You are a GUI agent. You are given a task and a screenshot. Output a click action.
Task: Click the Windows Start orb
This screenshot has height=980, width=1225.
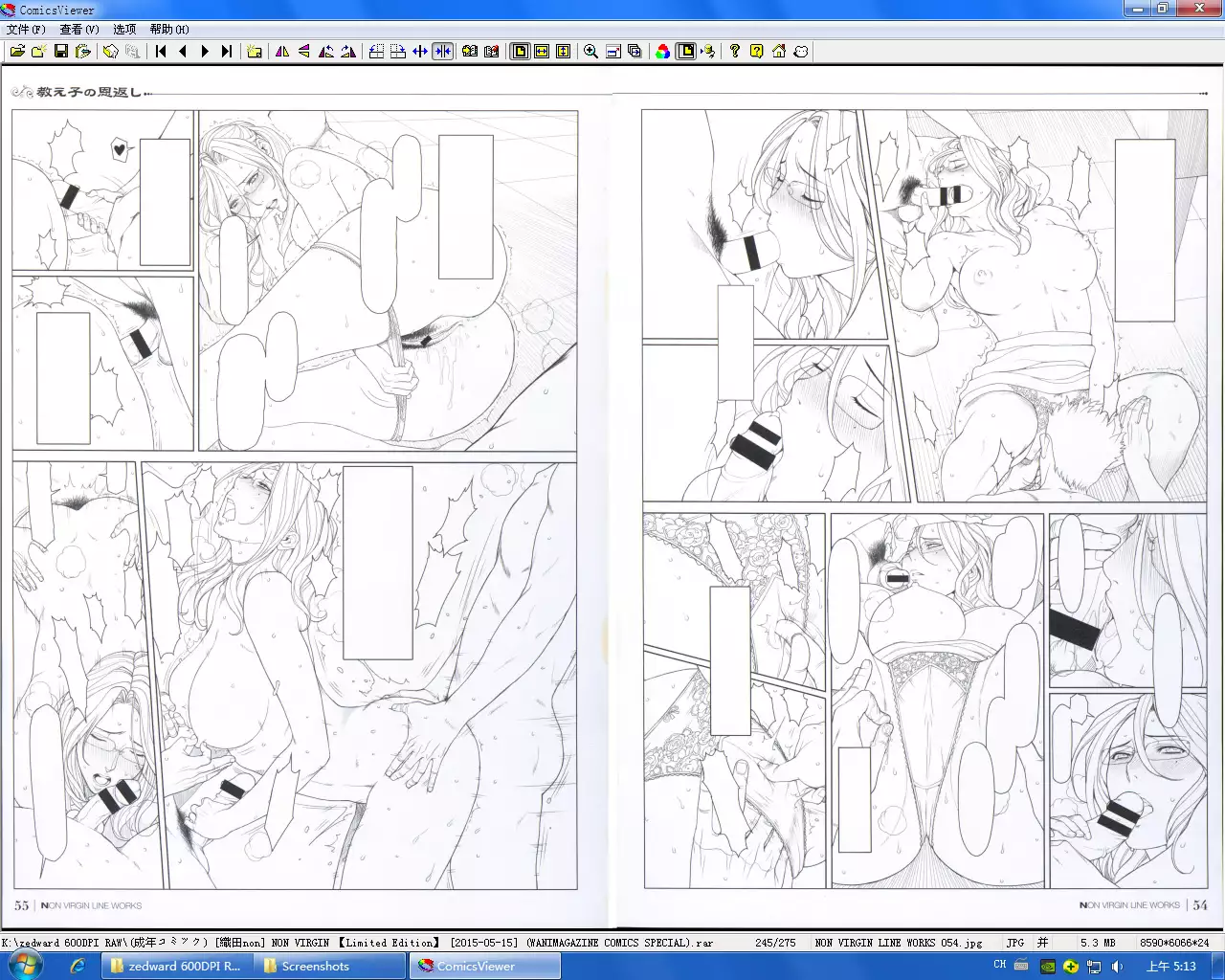pos(26,966)
